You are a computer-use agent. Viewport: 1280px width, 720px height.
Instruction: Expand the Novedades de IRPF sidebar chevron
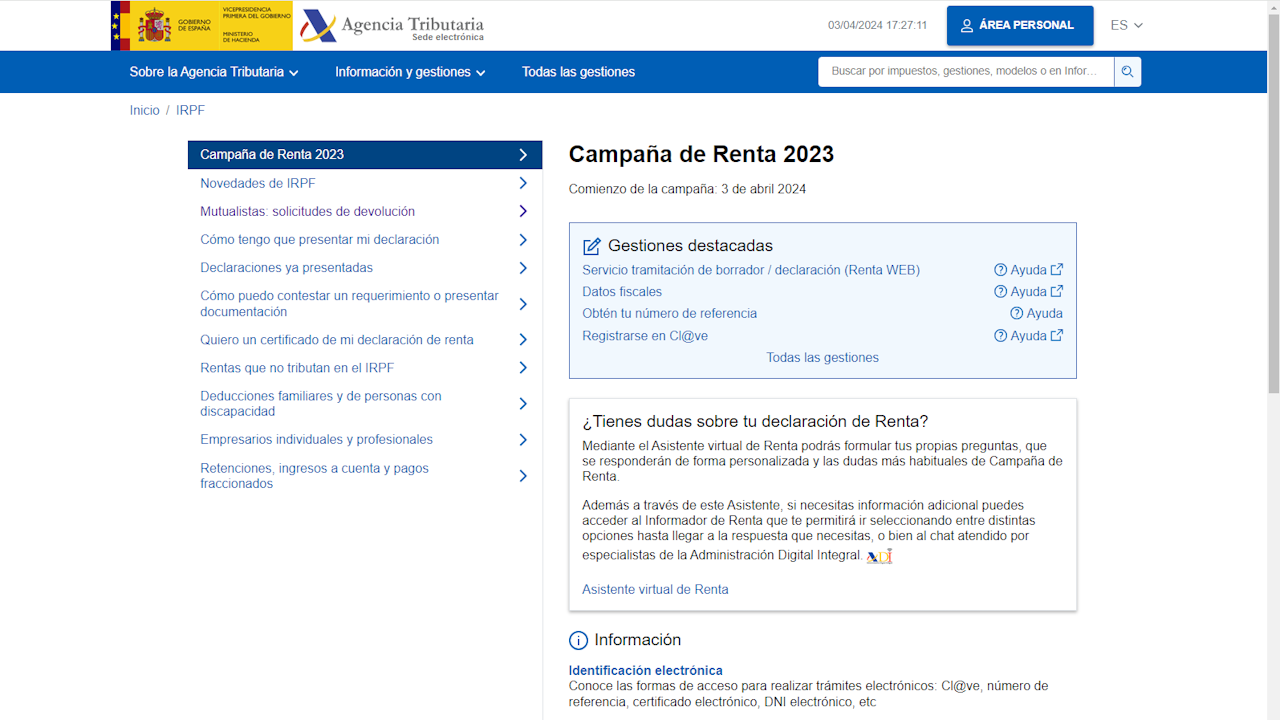(522, 183)
